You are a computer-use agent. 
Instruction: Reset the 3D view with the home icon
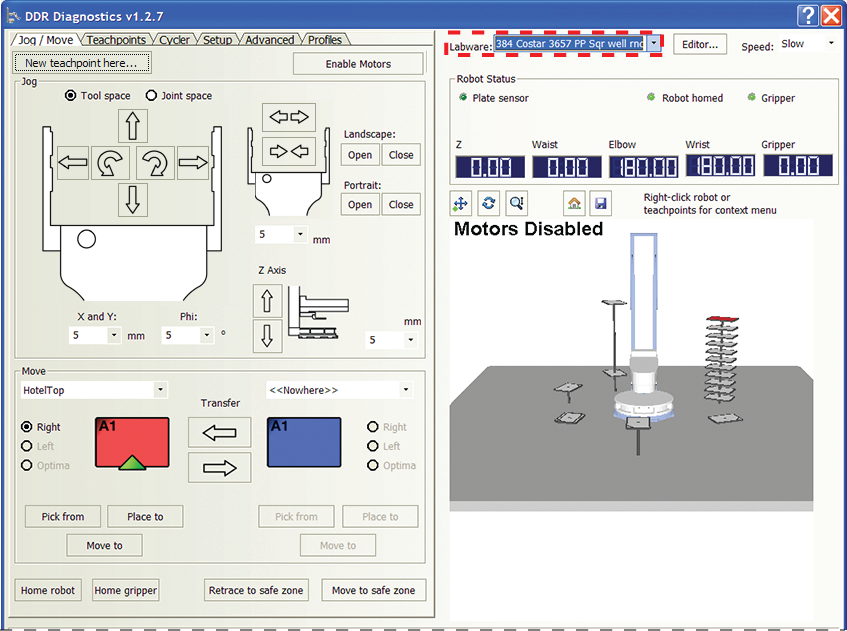tap(574, 203)
